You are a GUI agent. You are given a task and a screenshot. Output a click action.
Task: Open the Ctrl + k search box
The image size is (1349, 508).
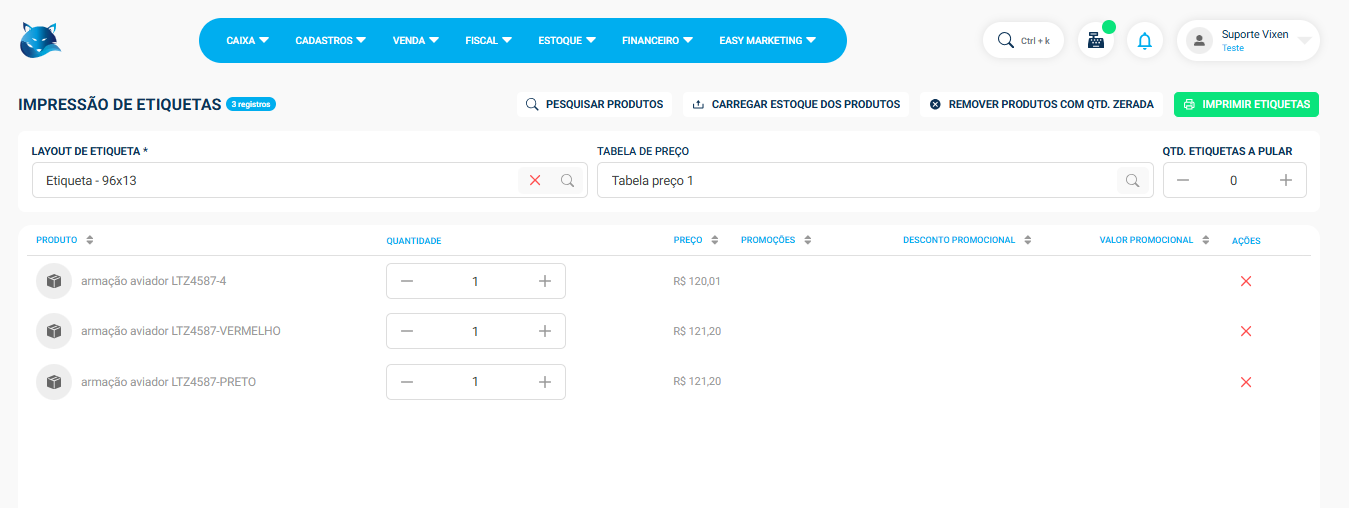coord(1023,41)
